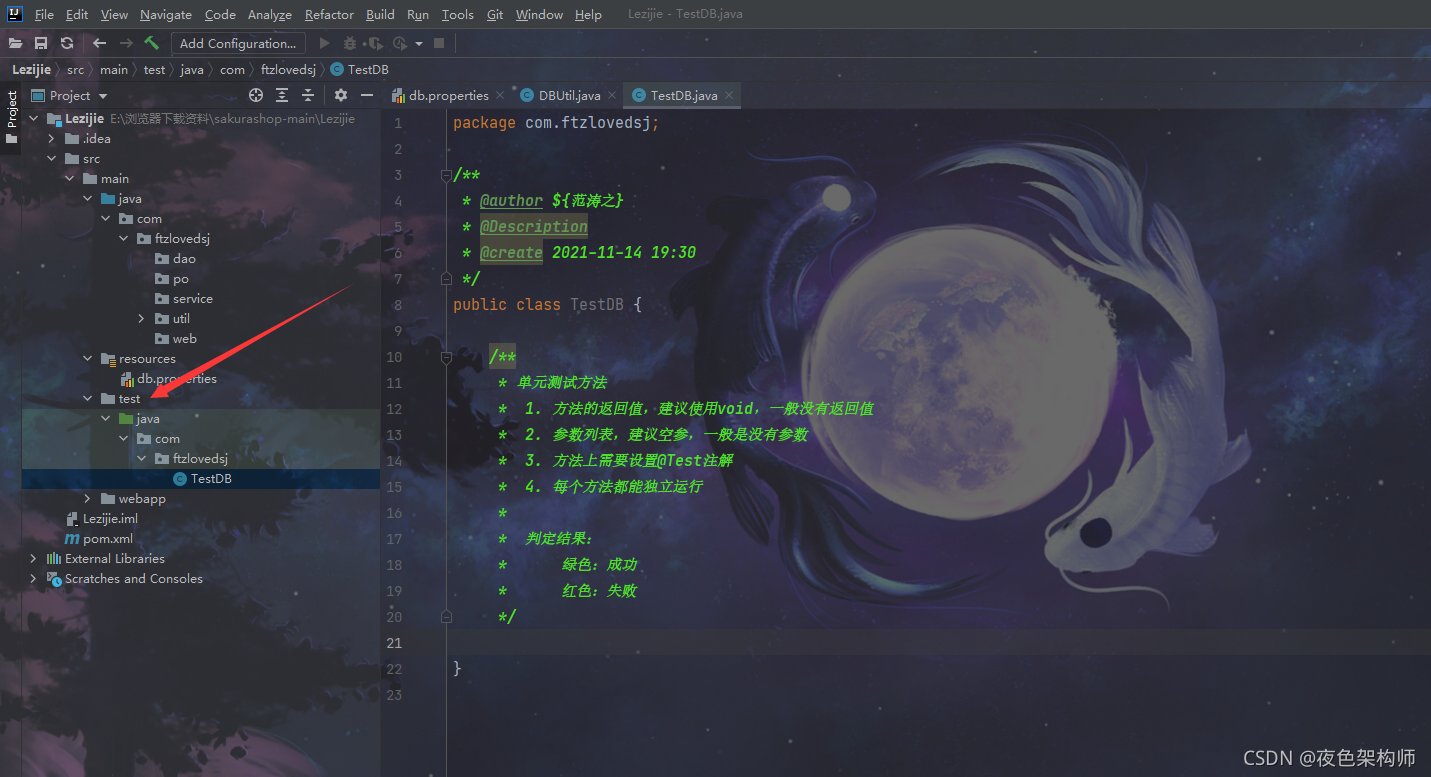Click the Select Opened File crosshair icon
Viewport: 1431px width, 777px height.
[x=256, y=95]
